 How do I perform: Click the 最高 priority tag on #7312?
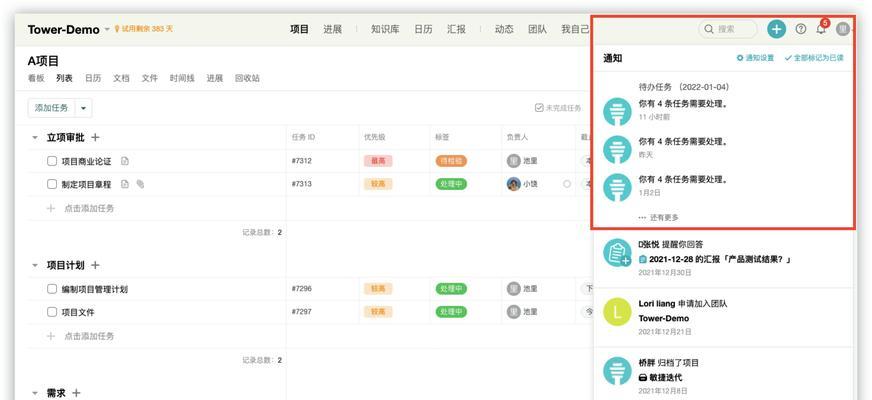[378, 161]
